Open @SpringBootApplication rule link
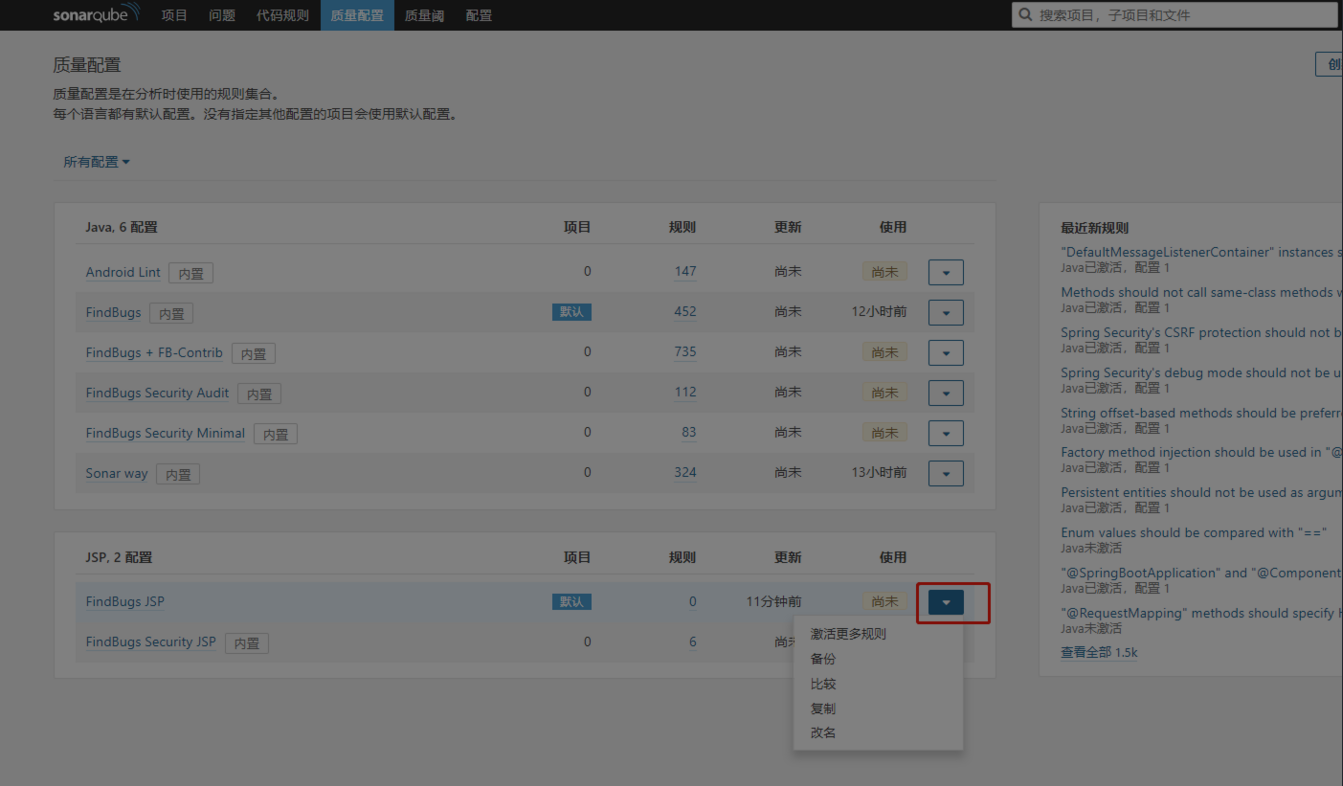This screenshot has width=1343, height=786. tap(1201, 572)
